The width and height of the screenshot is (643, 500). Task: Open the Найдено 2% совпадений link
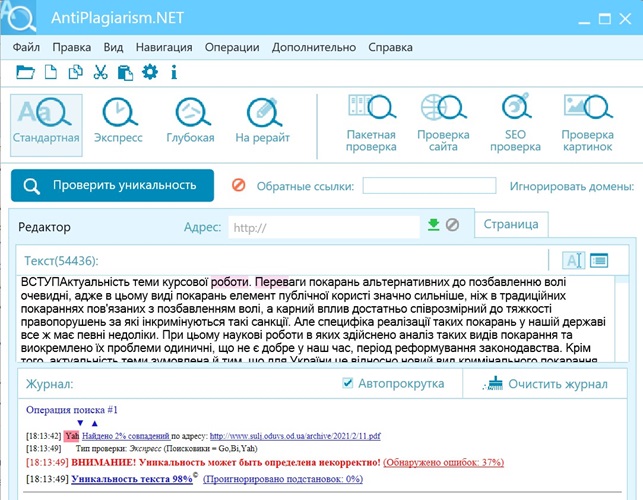(x=126, y=436)
